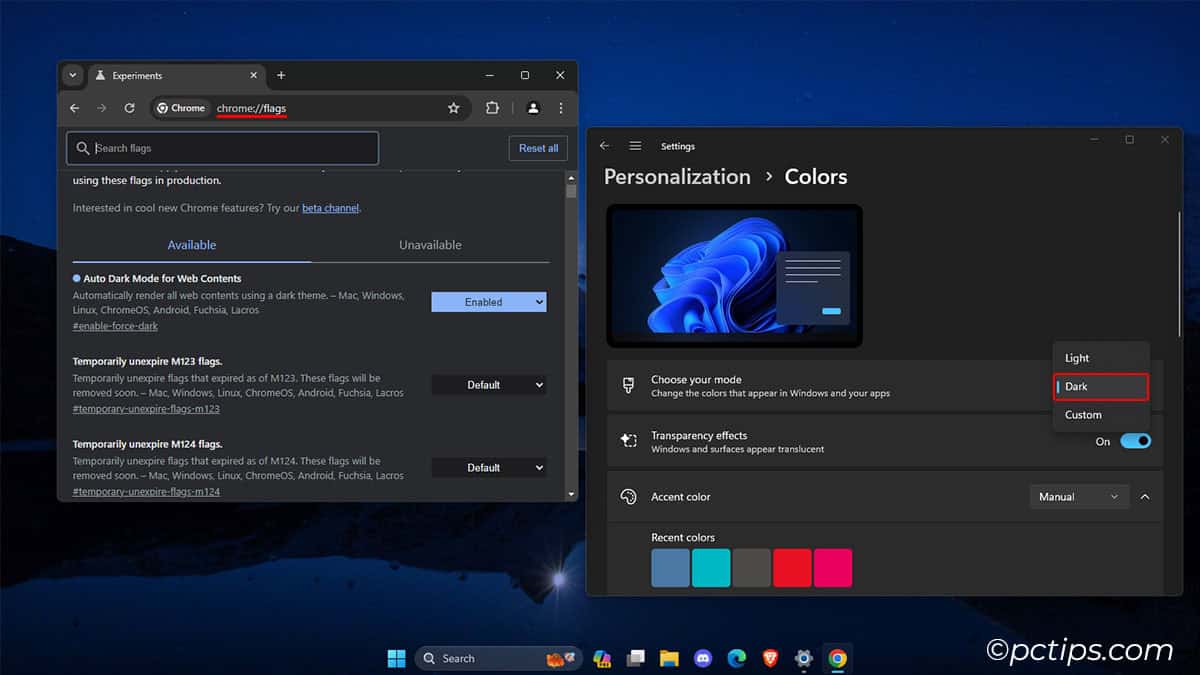Go back using Chrome's back arrow
Image resolution: width=1200 pixels, height=675 pixels.
[75, 108]
